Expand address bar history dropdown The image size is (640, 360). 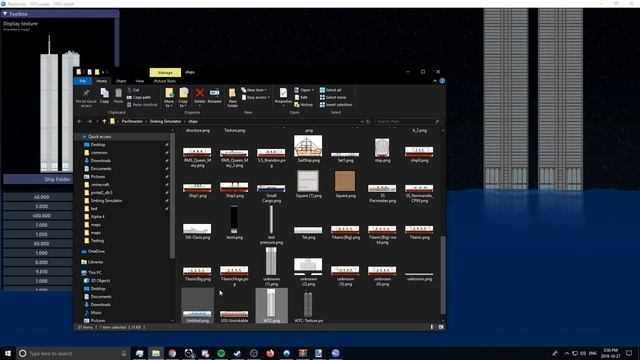(362, 121)
